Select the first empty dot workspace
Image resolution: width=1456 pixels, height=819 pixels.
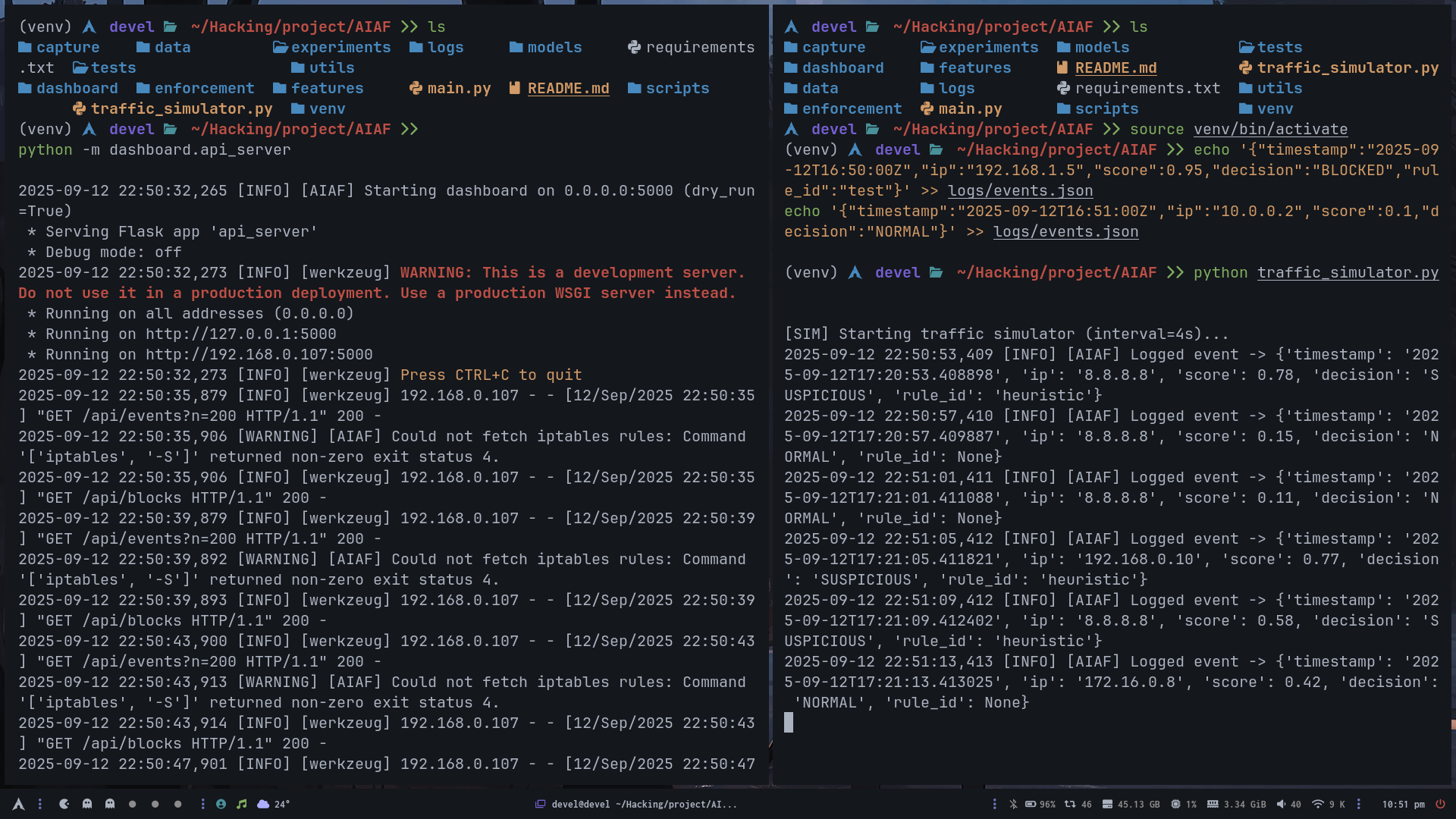(x=133, y=804)
